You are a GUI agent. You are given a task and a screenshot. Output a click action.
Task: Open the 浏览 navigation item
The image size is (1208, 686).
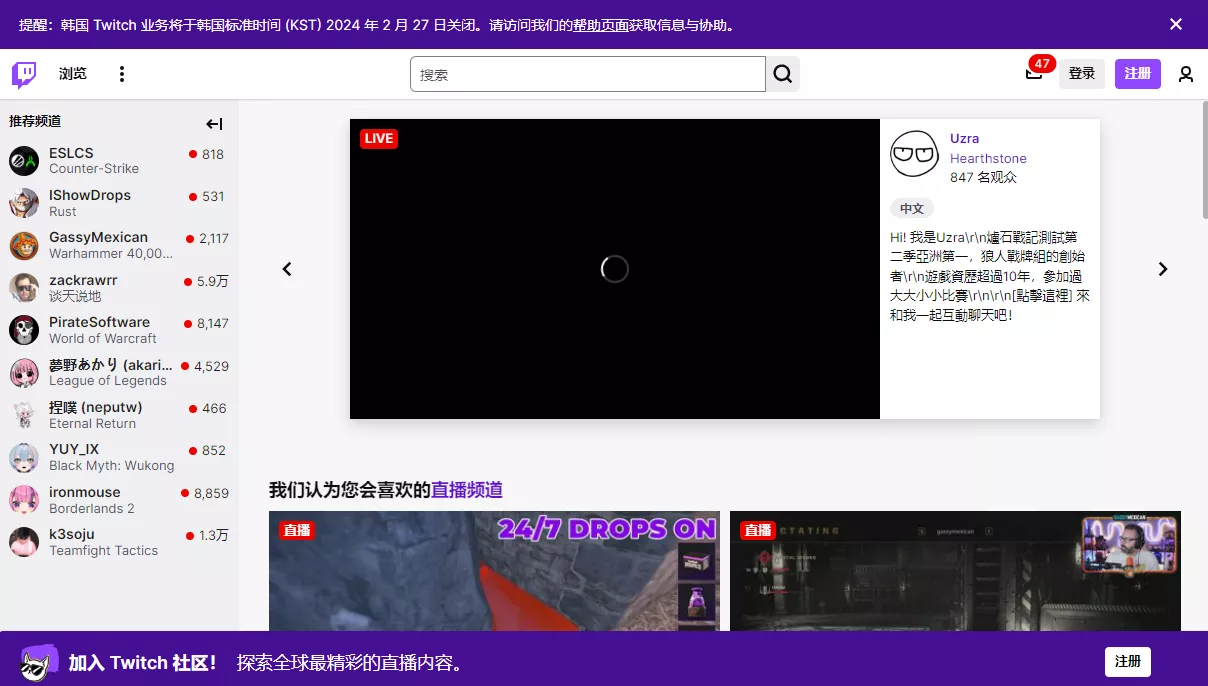(x=72, y=73)
